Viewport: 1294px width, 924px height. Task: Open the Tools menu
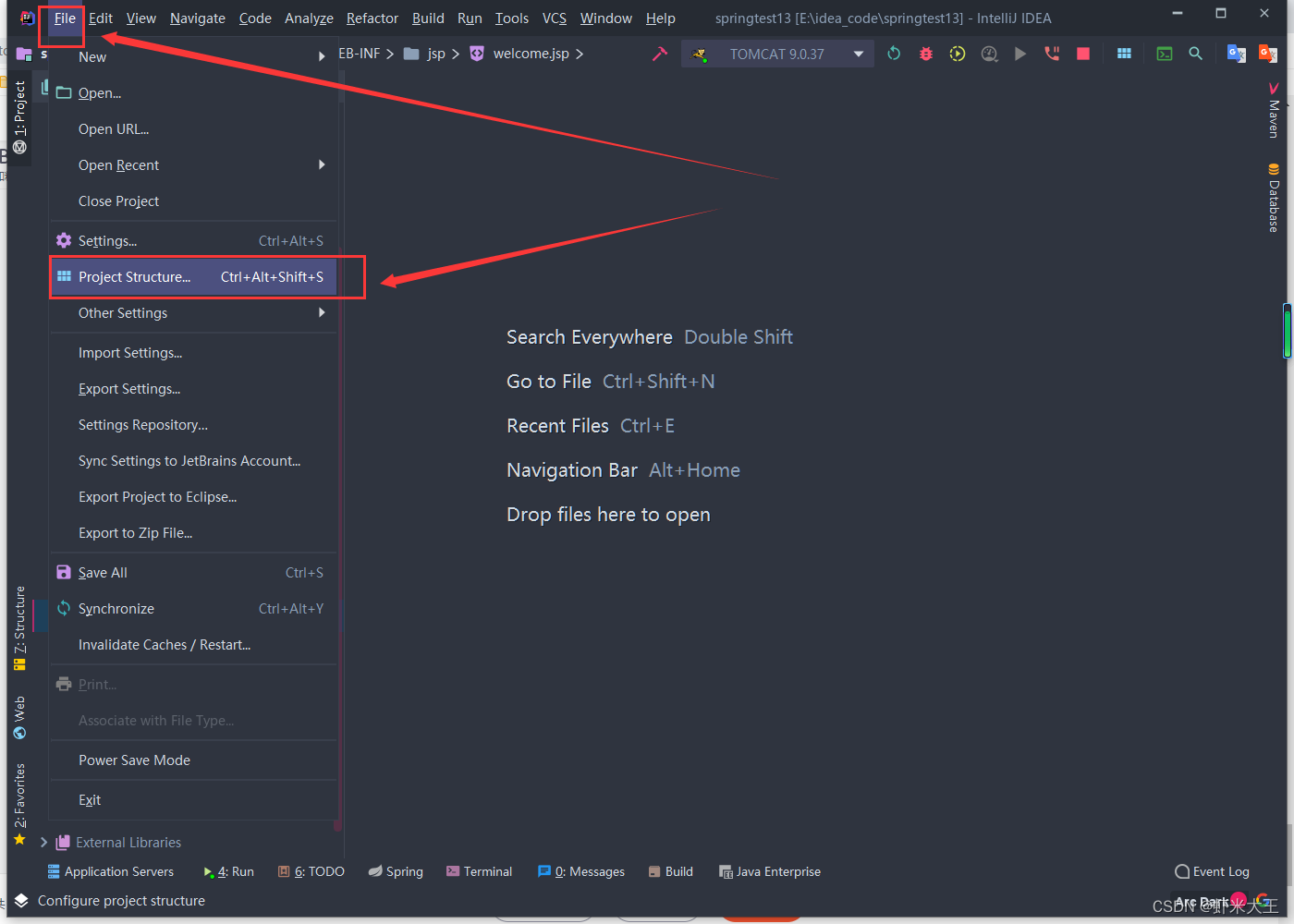[512, 18]
